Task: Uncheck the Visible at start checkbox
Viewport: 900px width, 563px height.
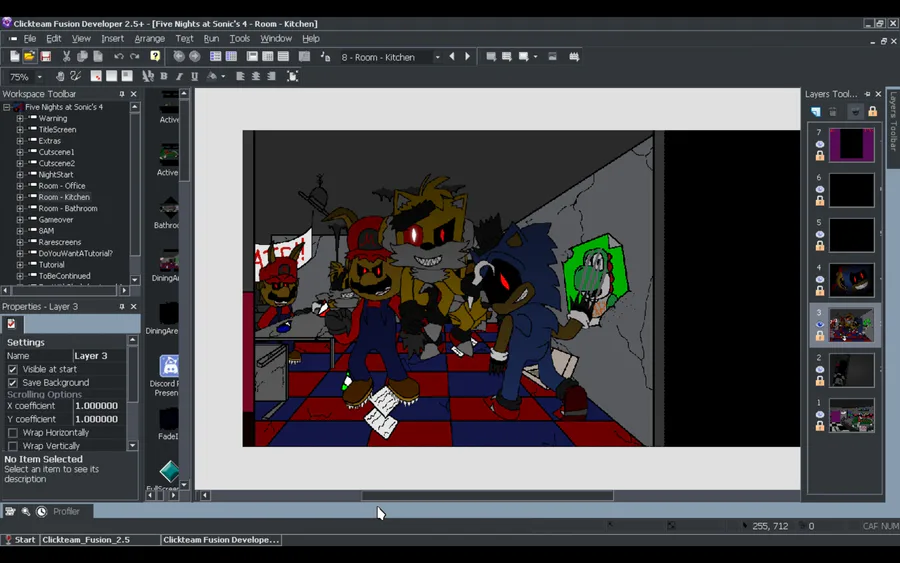Action: click(x=13, y=369)
